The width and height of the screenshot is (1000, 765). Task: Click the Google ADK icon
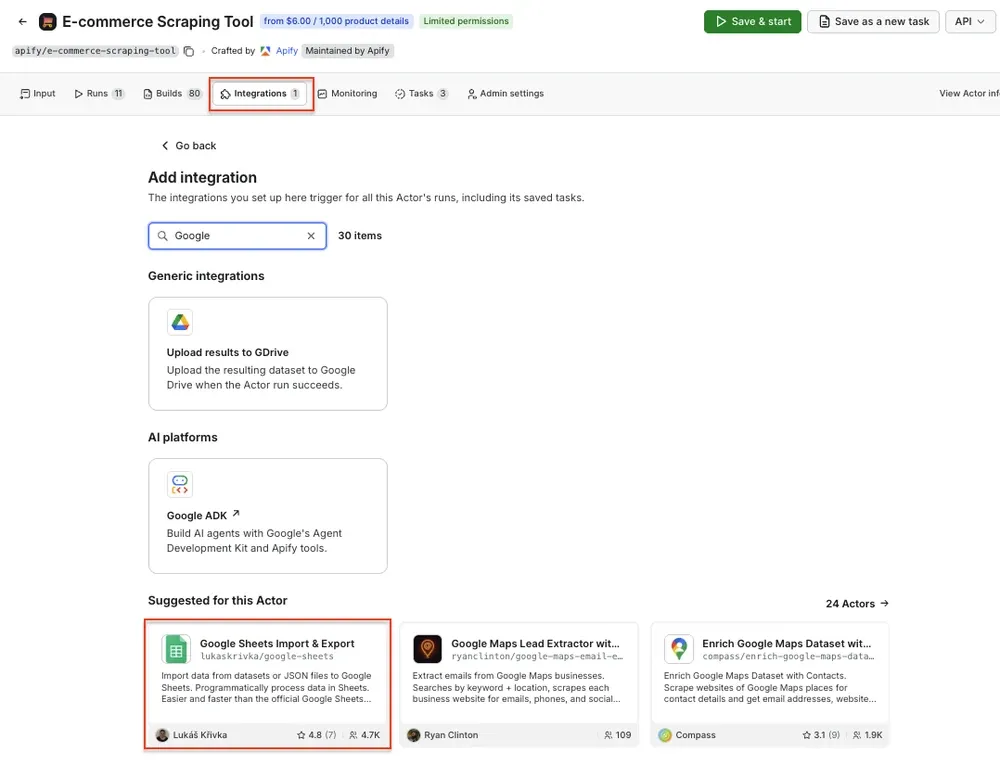180,484
